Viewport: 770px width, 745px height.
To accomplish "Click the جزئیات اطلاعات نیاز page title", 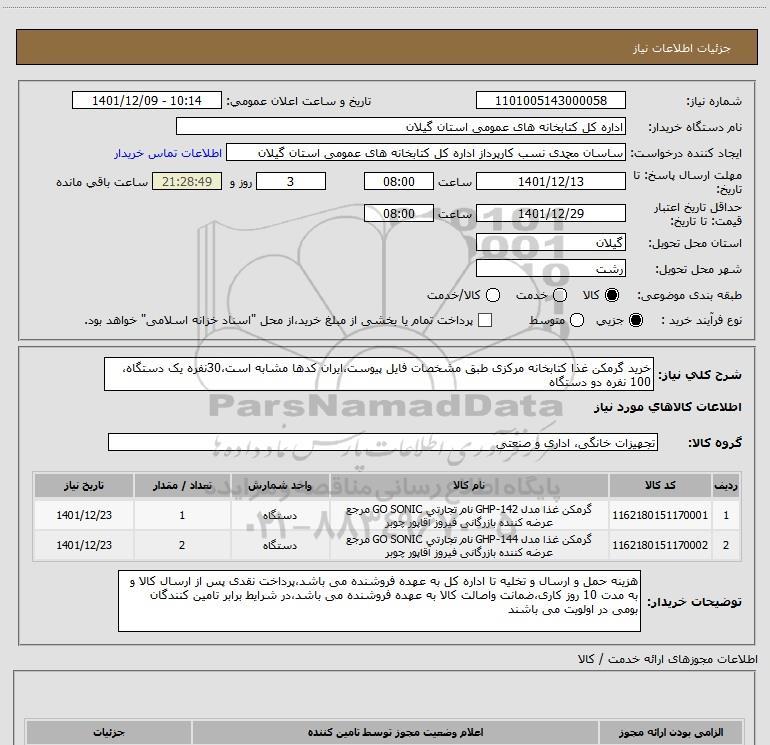I will (681, 48).
